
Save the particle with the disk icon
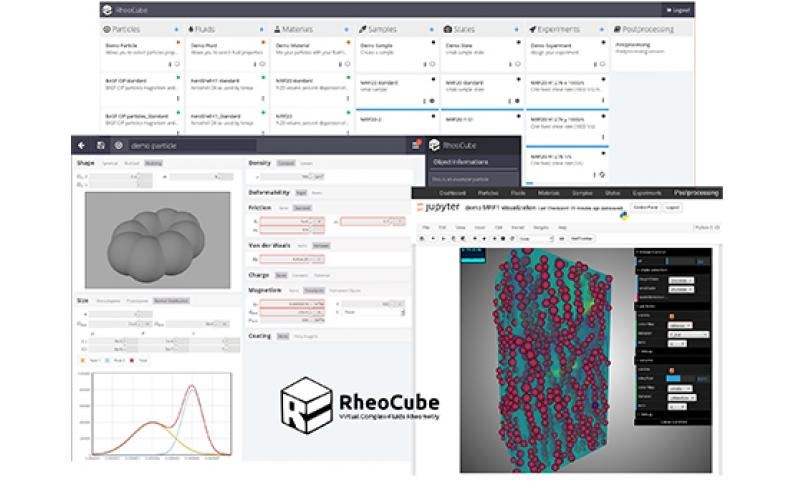click(x=101, y=145)
